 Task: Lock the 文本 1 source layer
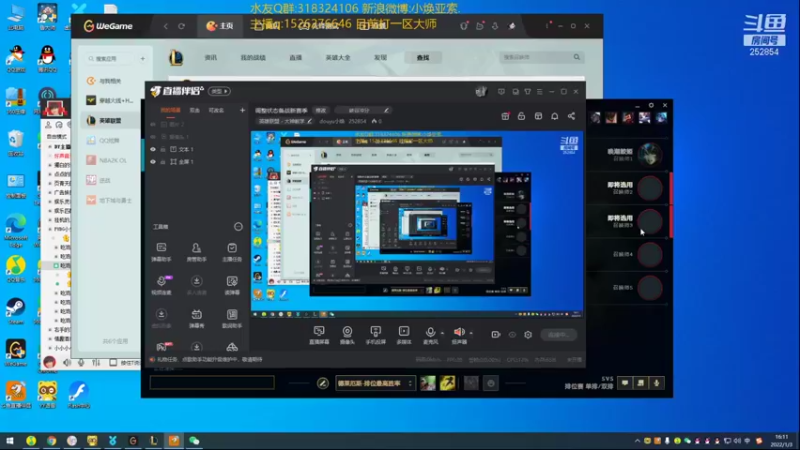click(x=163, y=149)
